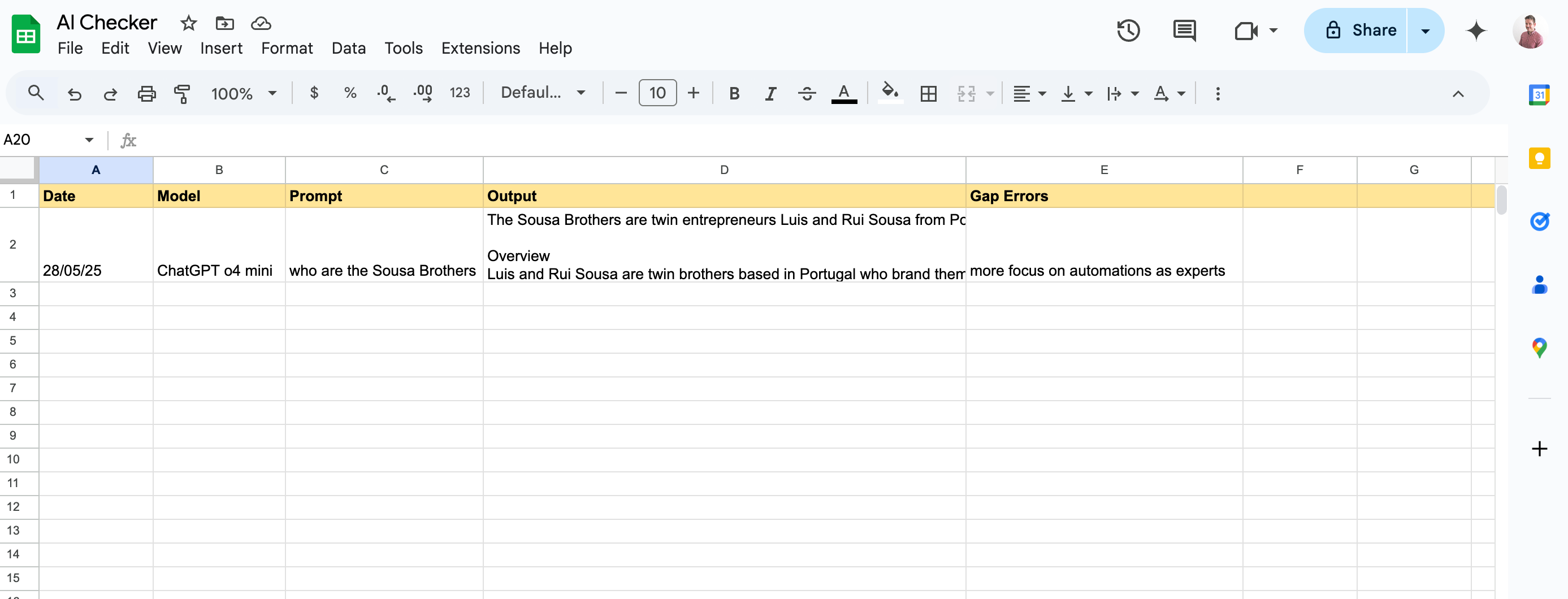Open the Help menu
The height and width of the screenshot is (599, 1568).
pyautogui.click(x=555, y=48)
